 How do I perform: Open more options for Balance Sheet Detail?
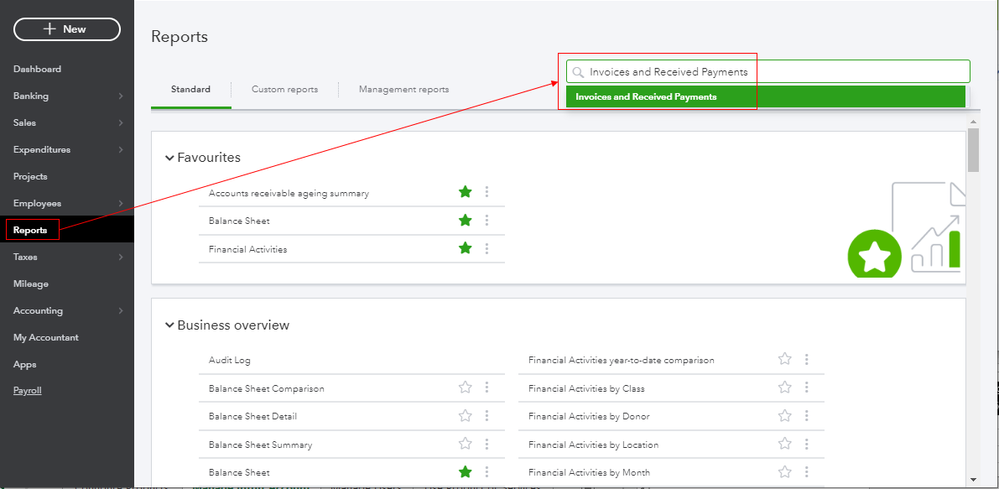[487, 416]
